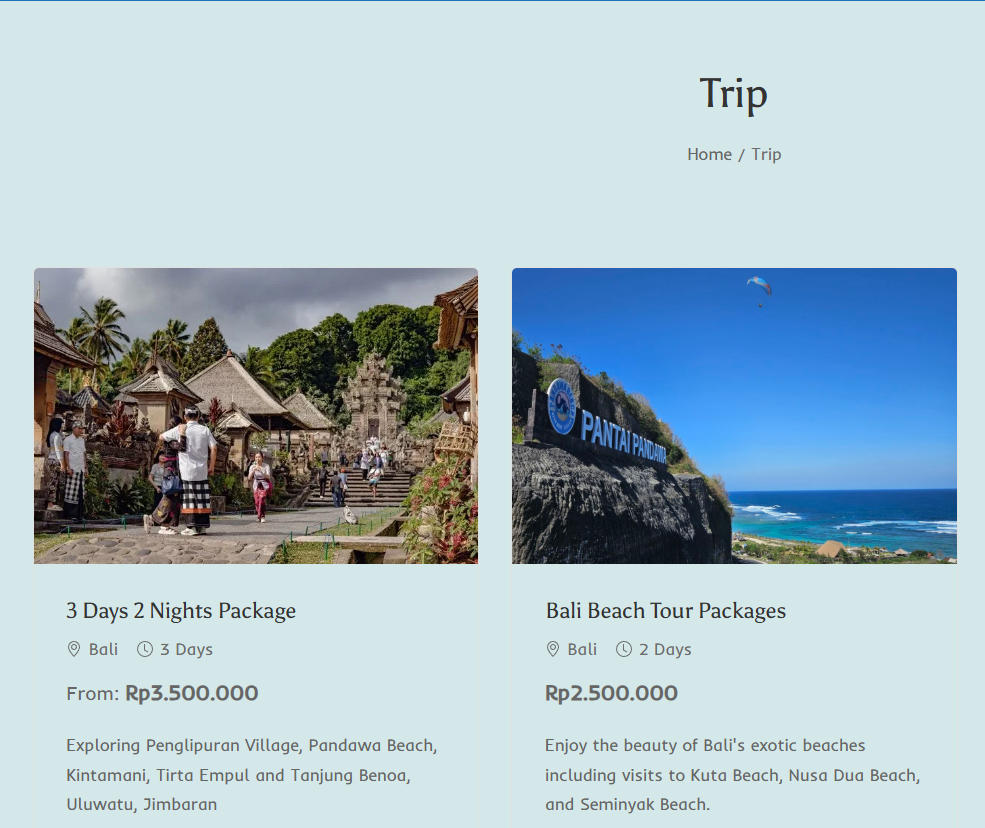The height and width of the screenshot is (828, 985).
Task: Click the 3 Days duration label
Action: point(186,650)
